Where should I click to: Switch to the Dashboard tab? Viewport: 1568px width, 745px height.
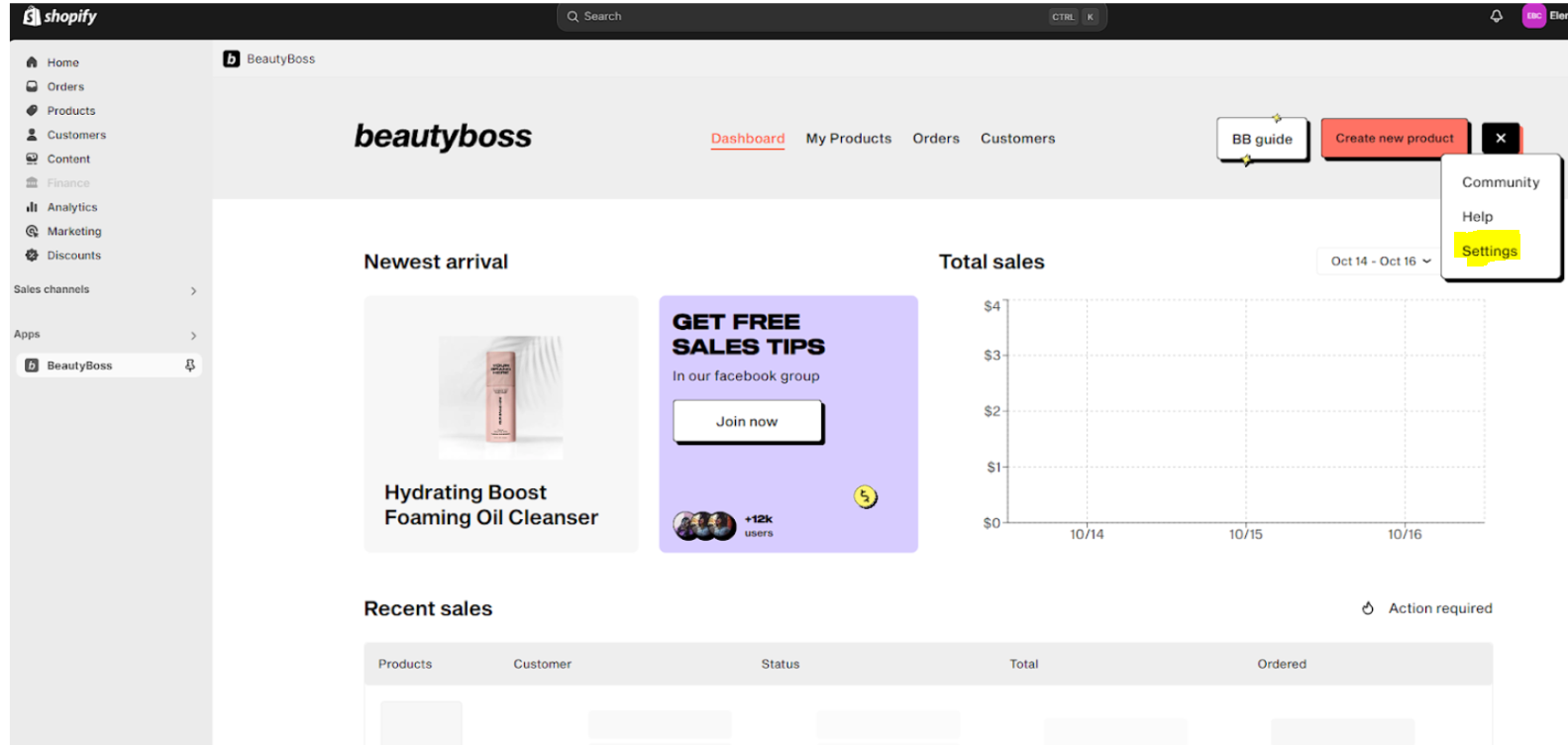coord(748,139)
